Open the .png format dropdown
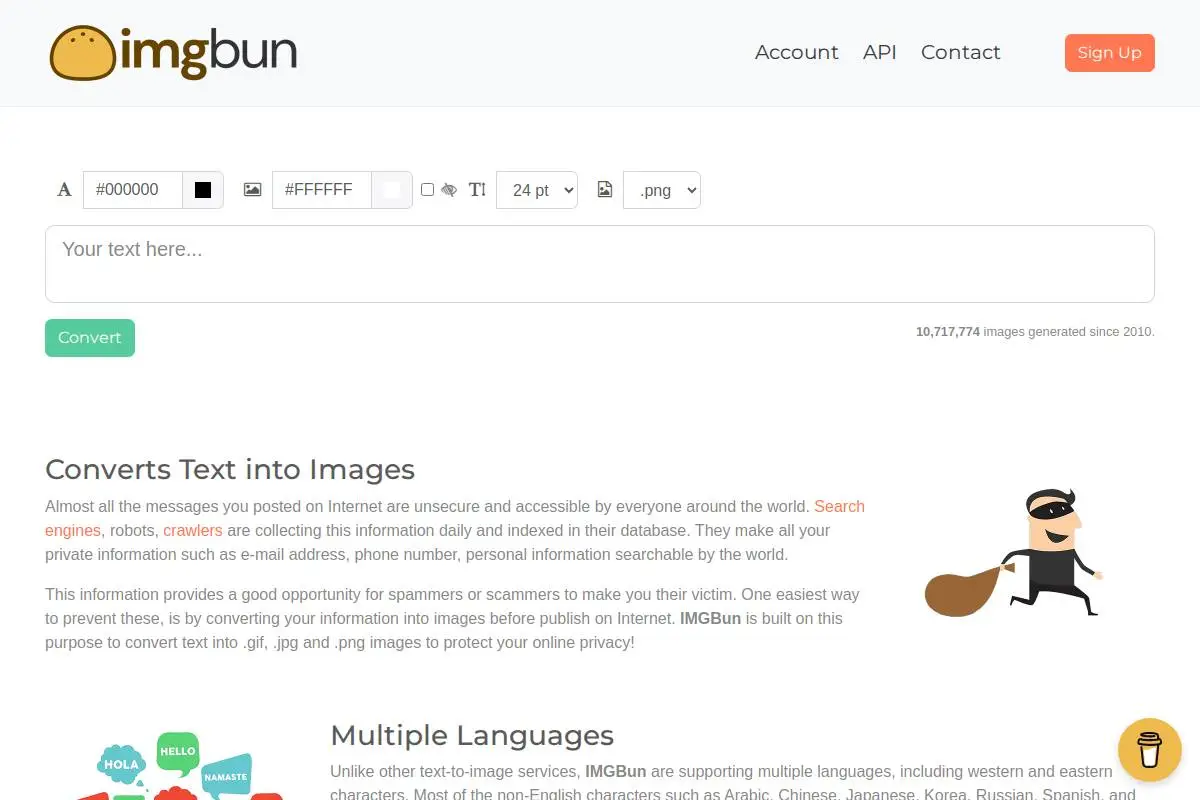 coord(662,190)
